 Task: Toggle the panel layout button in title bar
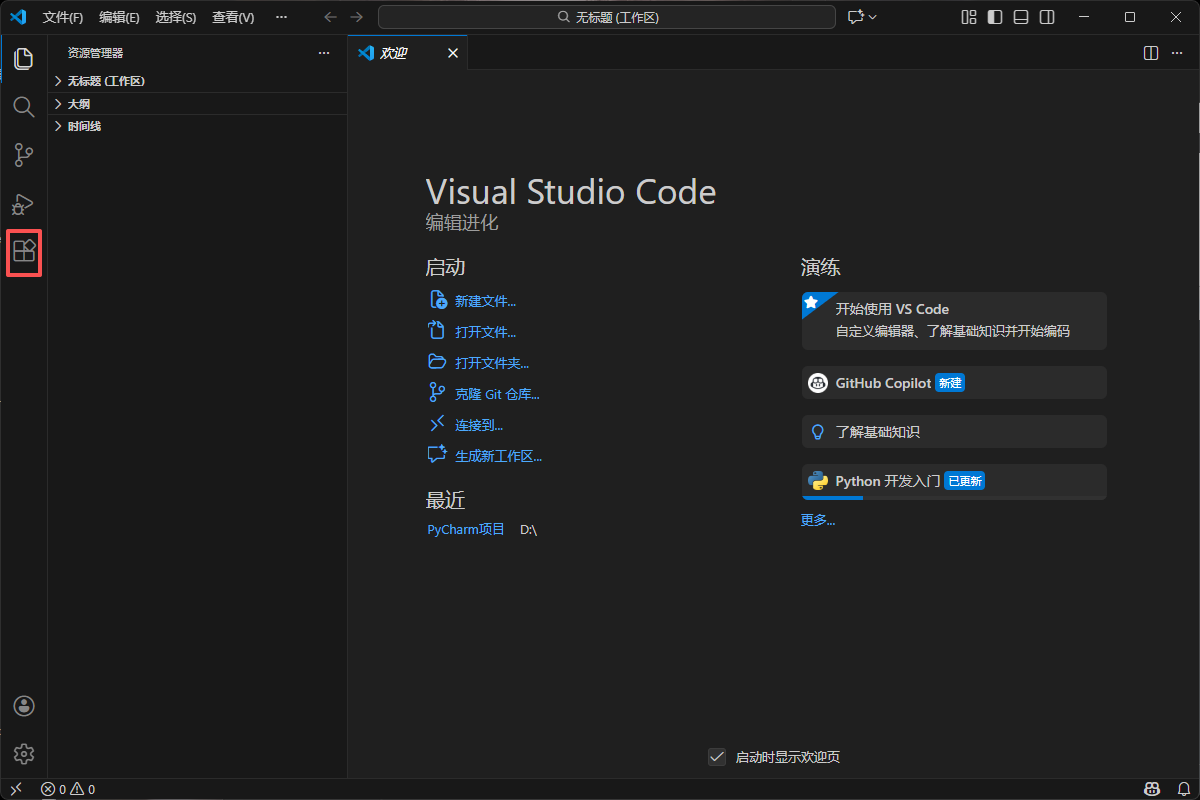[1020, 17]
